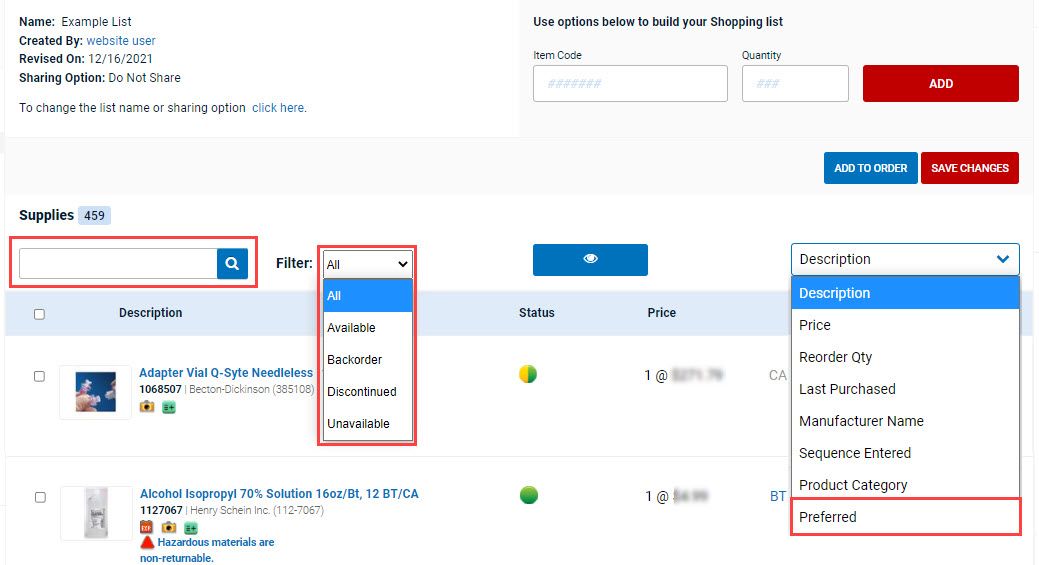Click the red hazardous materials warning triangle
This screenshot has width=1039, height=565.
click(x=147, y=543)
